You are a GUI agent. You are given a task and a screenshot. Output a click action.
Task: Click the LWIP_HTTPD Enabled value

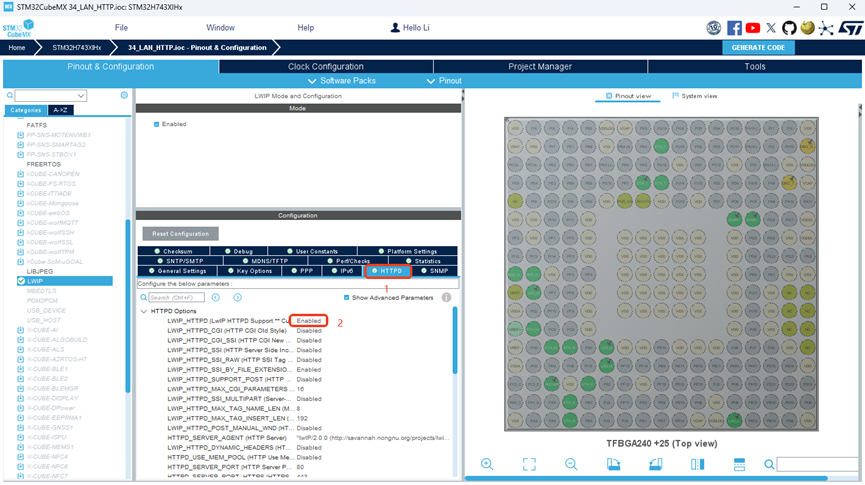(308, 321)
